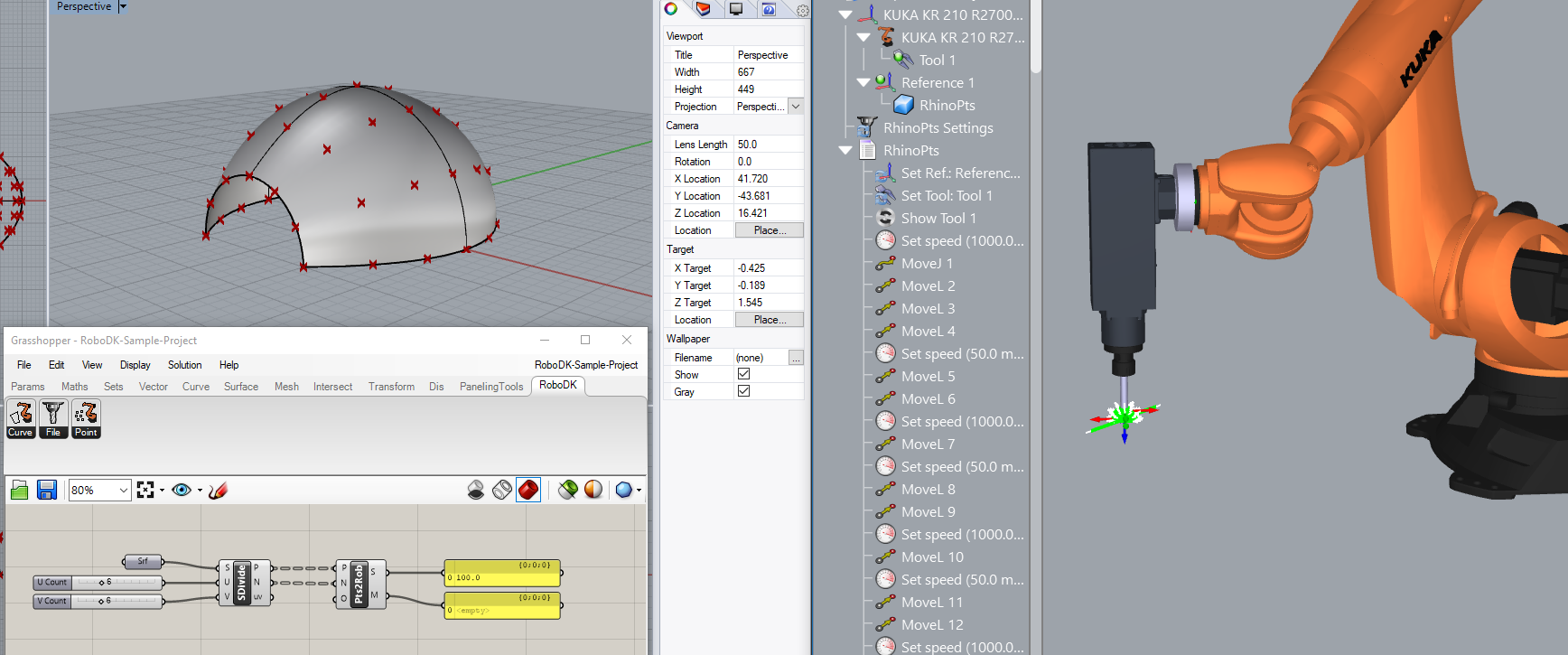Toggle the wallpaper Show checkbox

(x=743, y=374)
